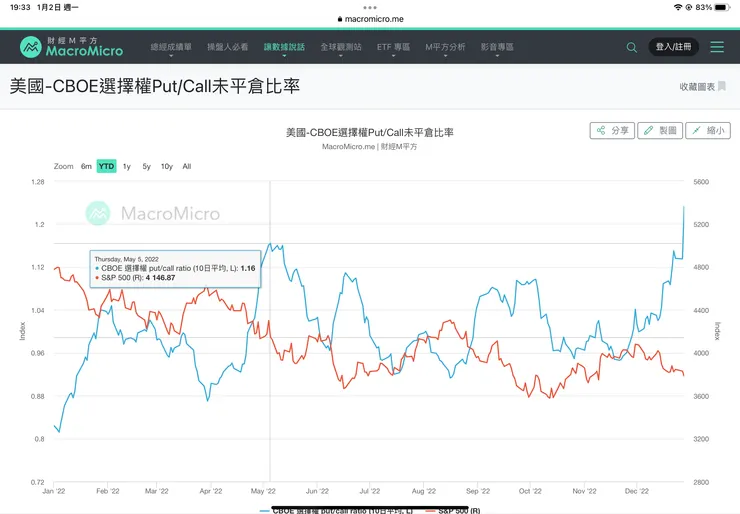Click the time 19:33 in status bar

pos(20,7)
